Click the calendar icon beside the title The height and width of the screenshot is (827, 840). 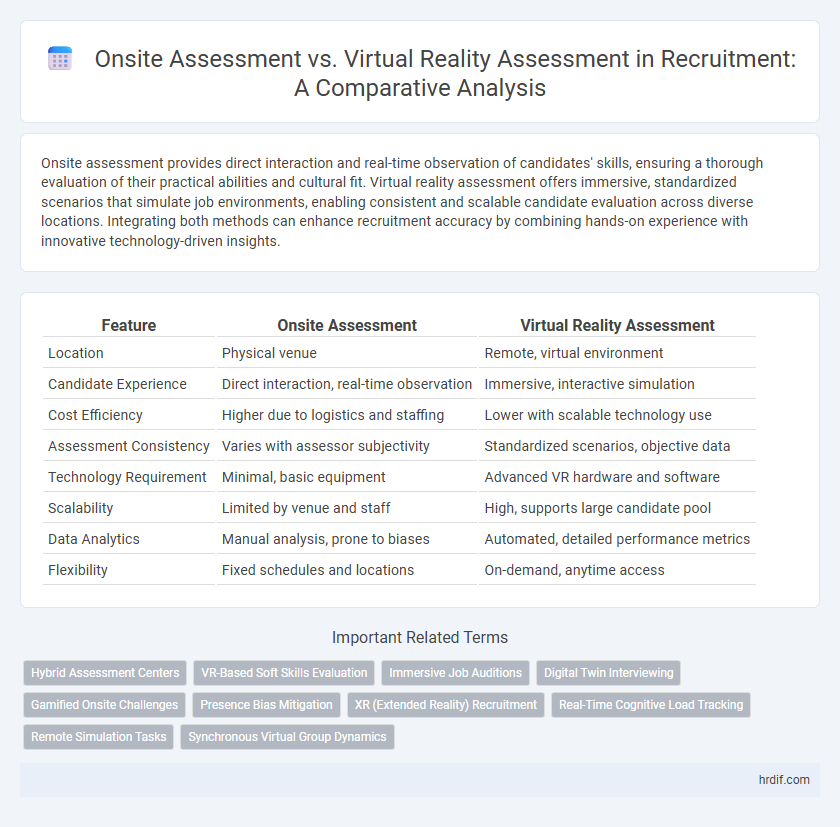(x=60, y=58)
